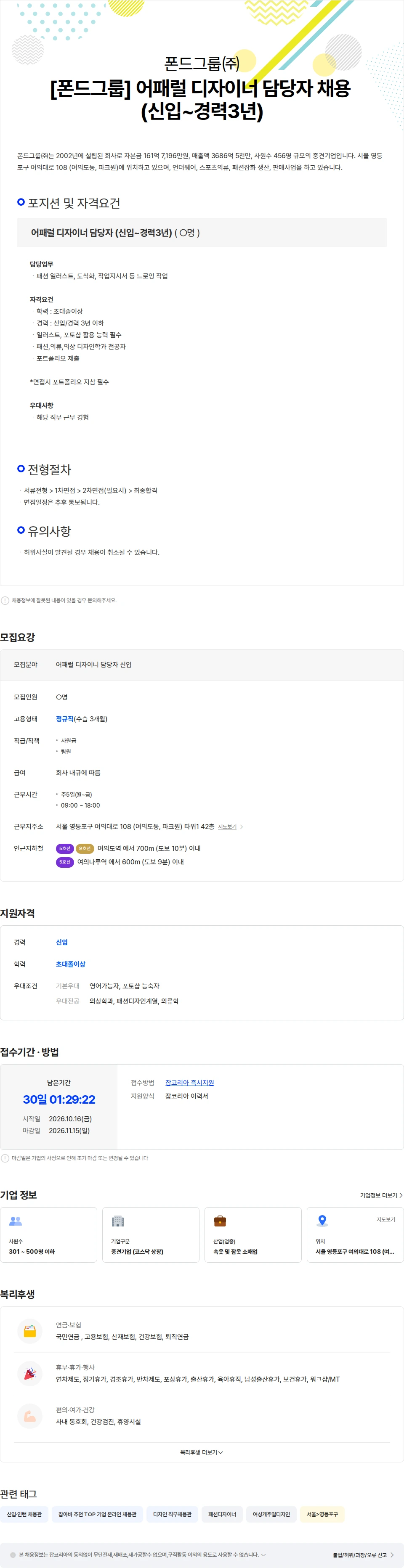Open 지도보기 link beside 근무지주소
The height and width of the screenshot is (1568, 404).
(x=227, y=826)
